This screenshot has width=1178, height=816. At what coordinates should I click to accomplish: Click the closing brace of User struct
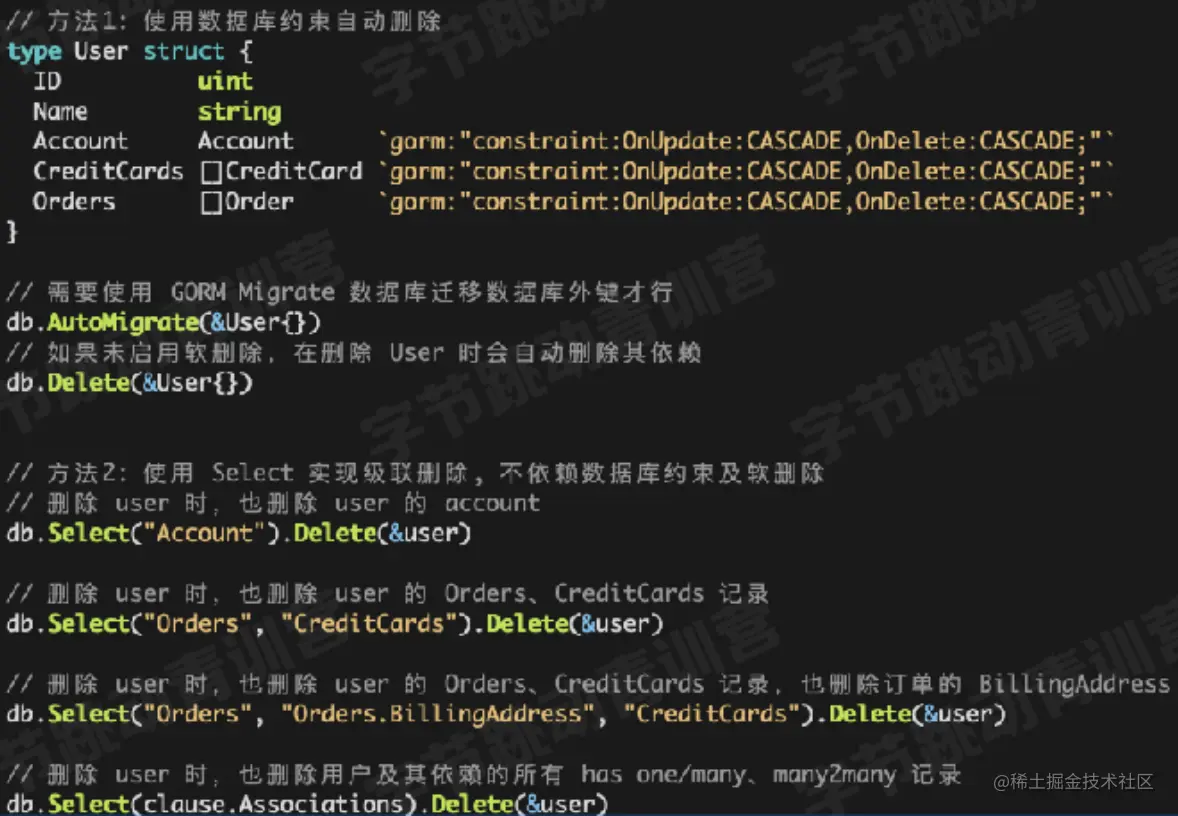(12, 232)
